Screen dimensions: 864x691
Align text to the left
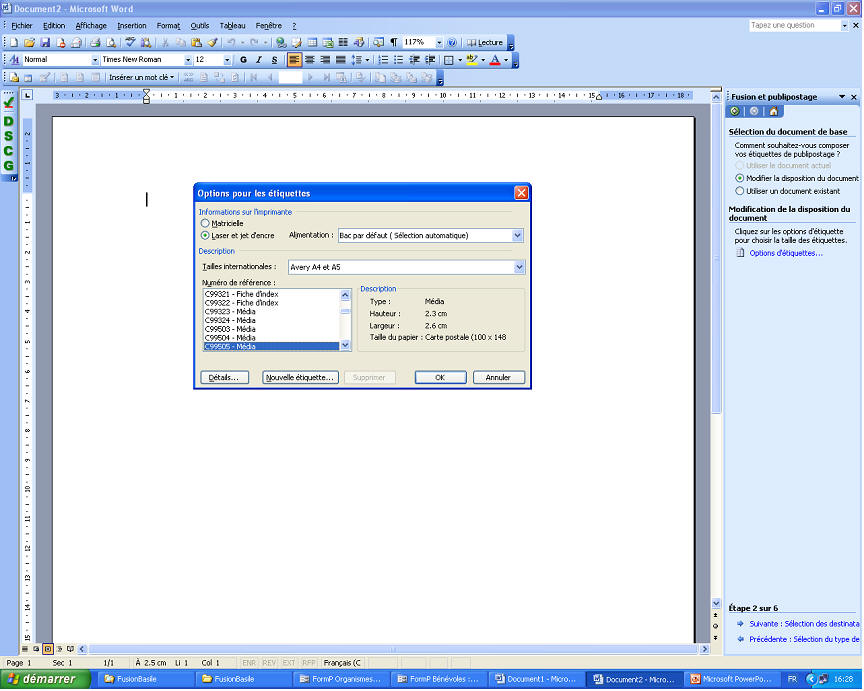pos(295,60)
